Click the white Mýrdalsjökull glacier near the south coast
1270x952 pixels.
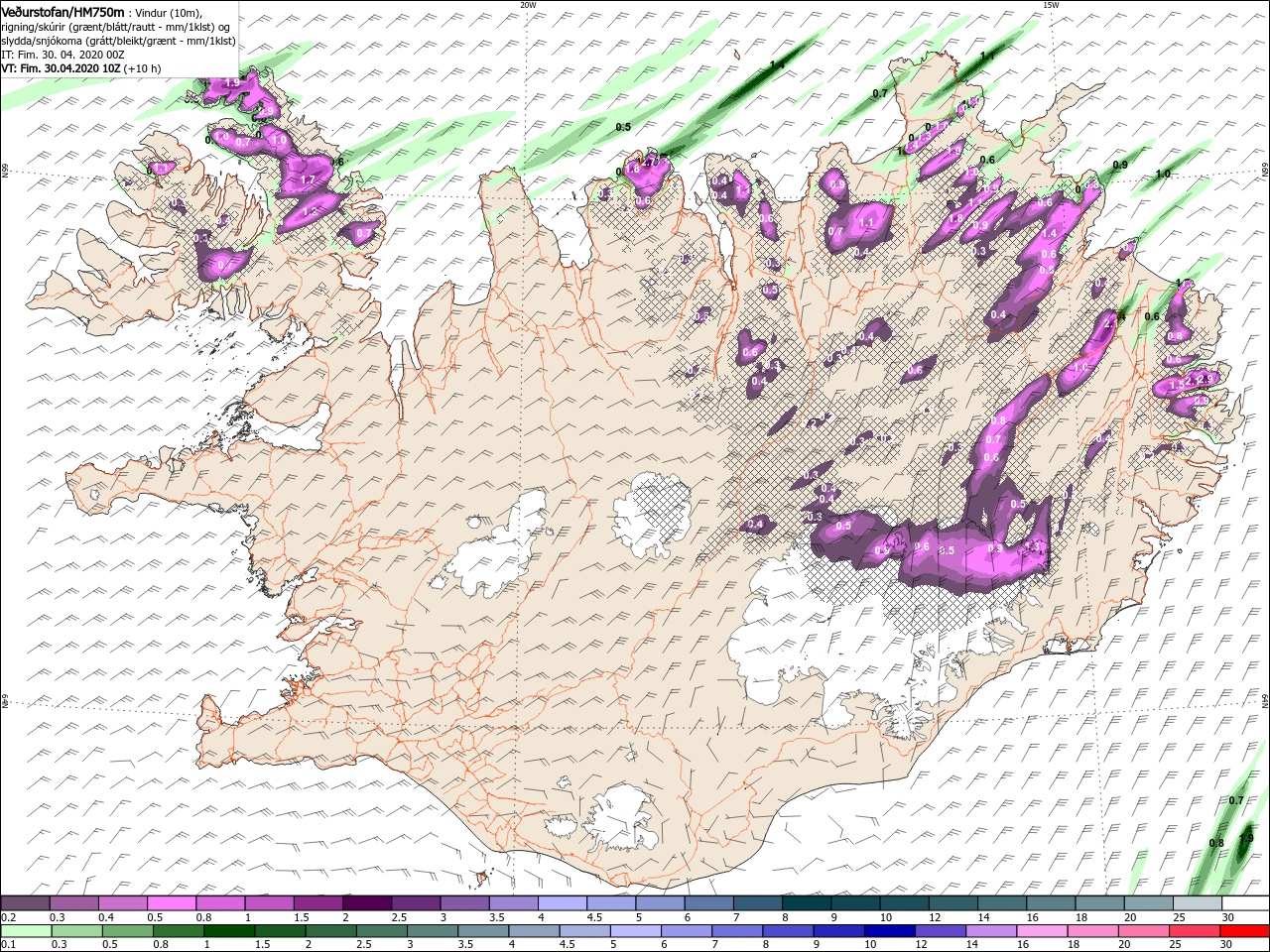tap(620, 816)
